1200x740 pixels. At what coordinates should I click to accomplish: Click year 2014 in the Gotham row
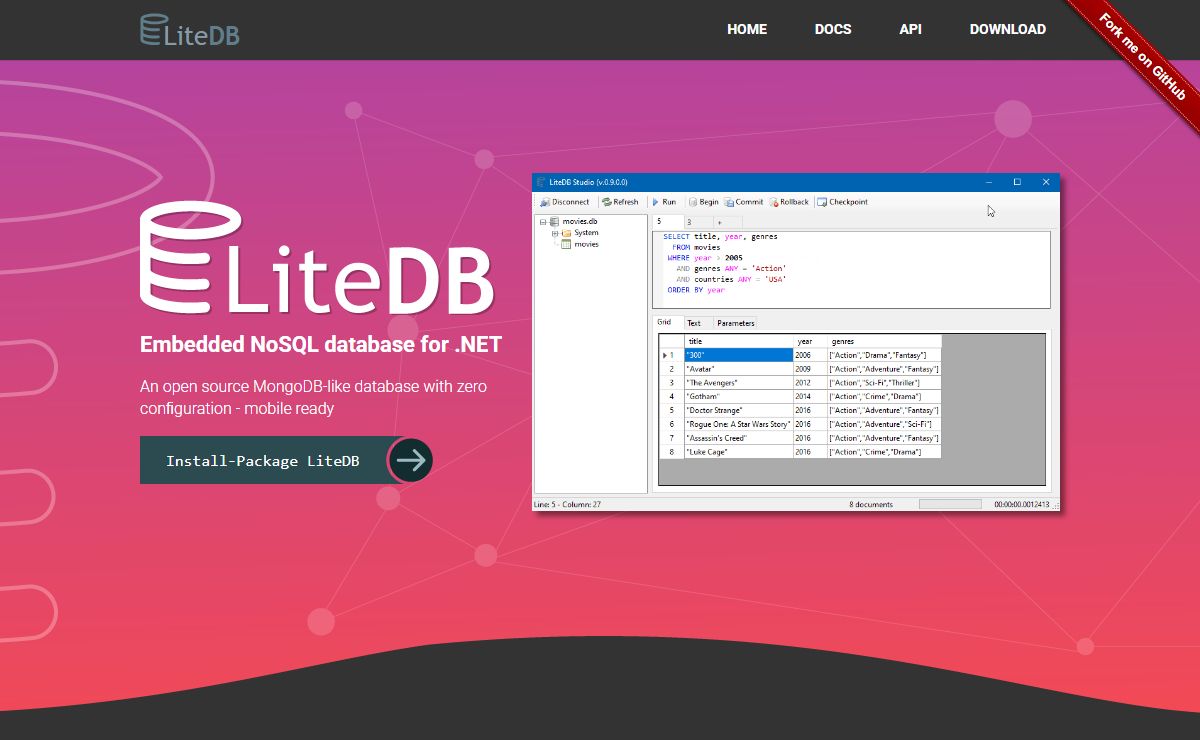click(x=810, y=397)
